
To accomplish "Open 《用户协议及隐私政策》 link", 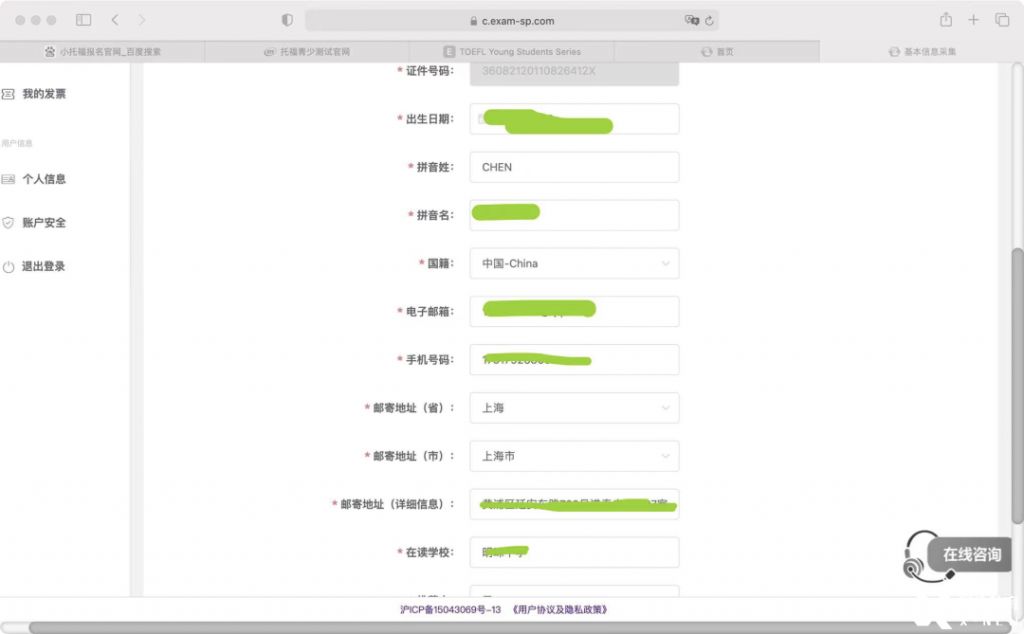I will pos(559,609).
